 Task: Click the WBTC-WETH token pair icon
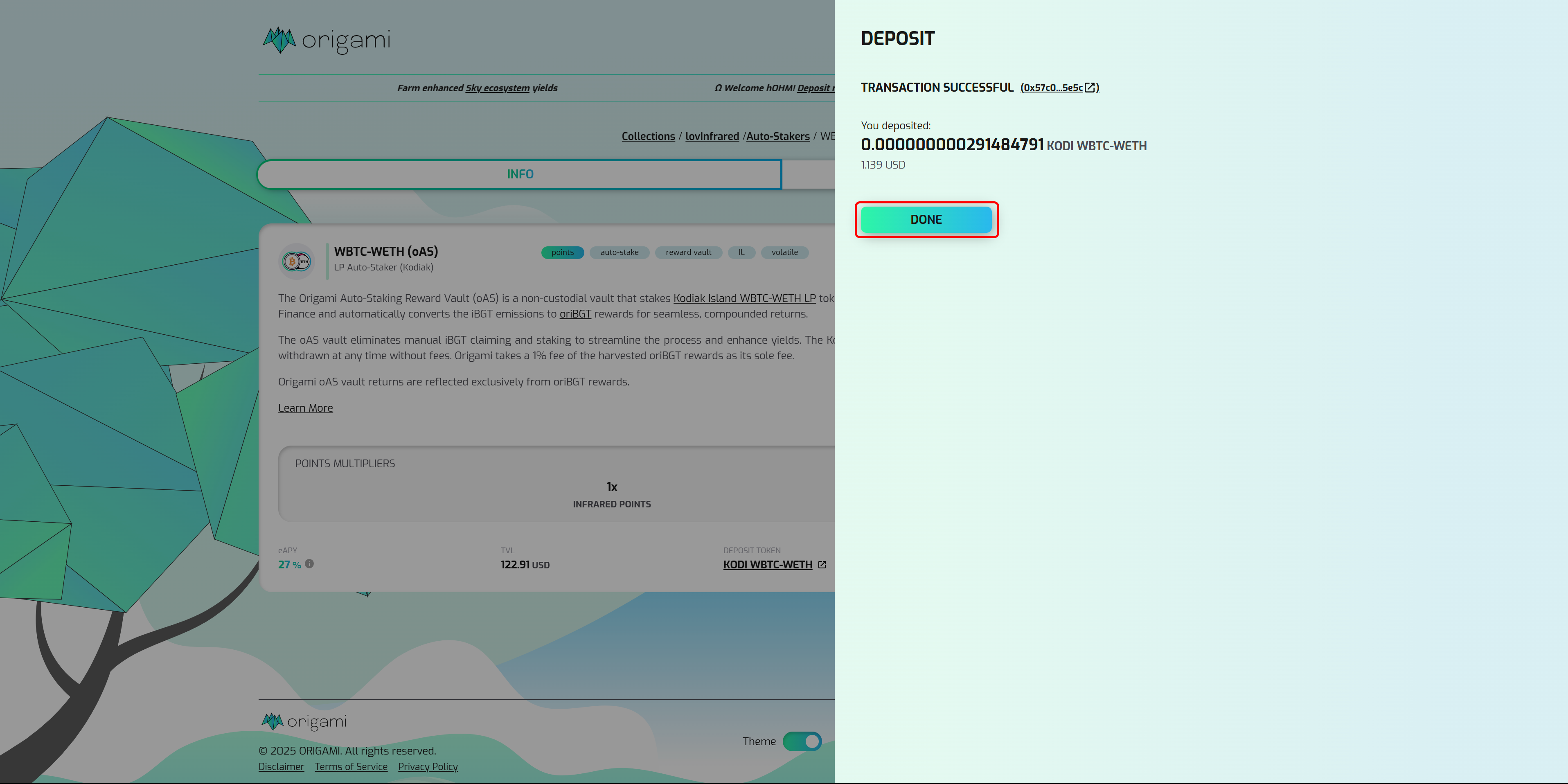click(297, 262)
